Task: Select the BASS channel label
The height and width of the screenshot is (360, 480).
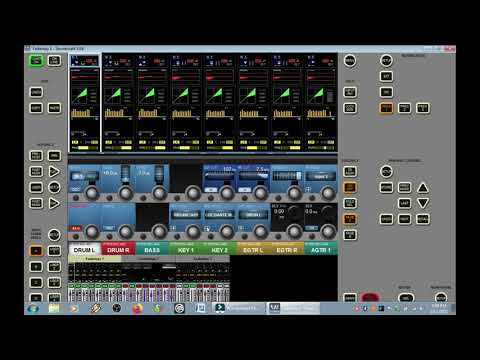Action: pos(152,249)
